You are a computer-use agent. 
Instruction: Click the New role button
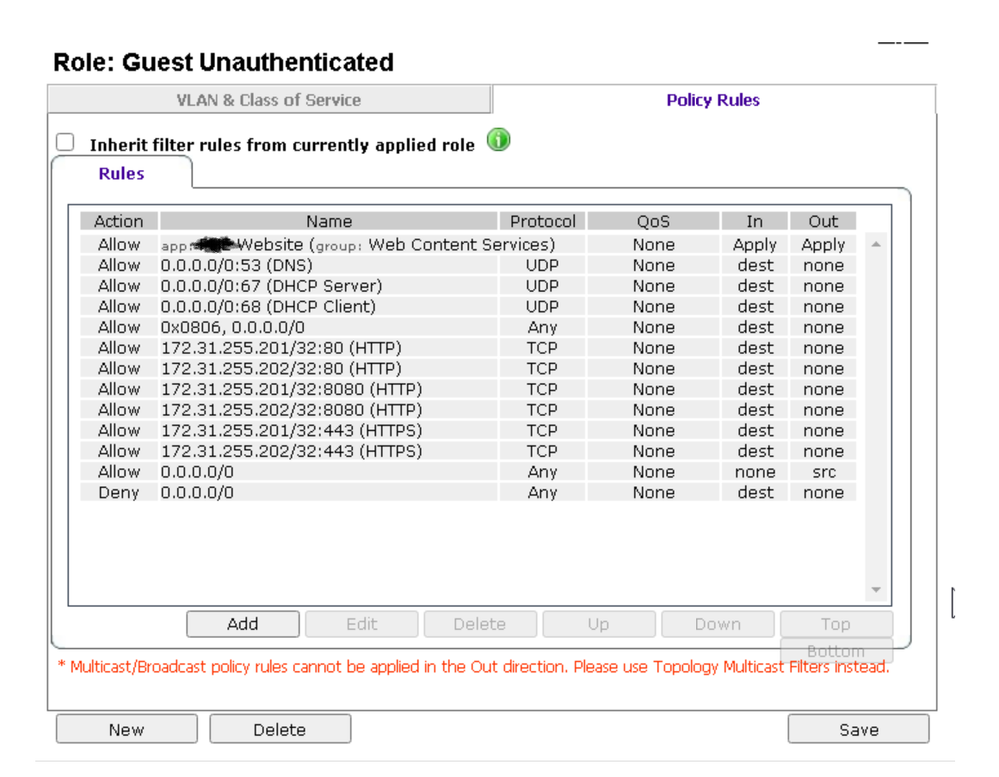point(126,729)
